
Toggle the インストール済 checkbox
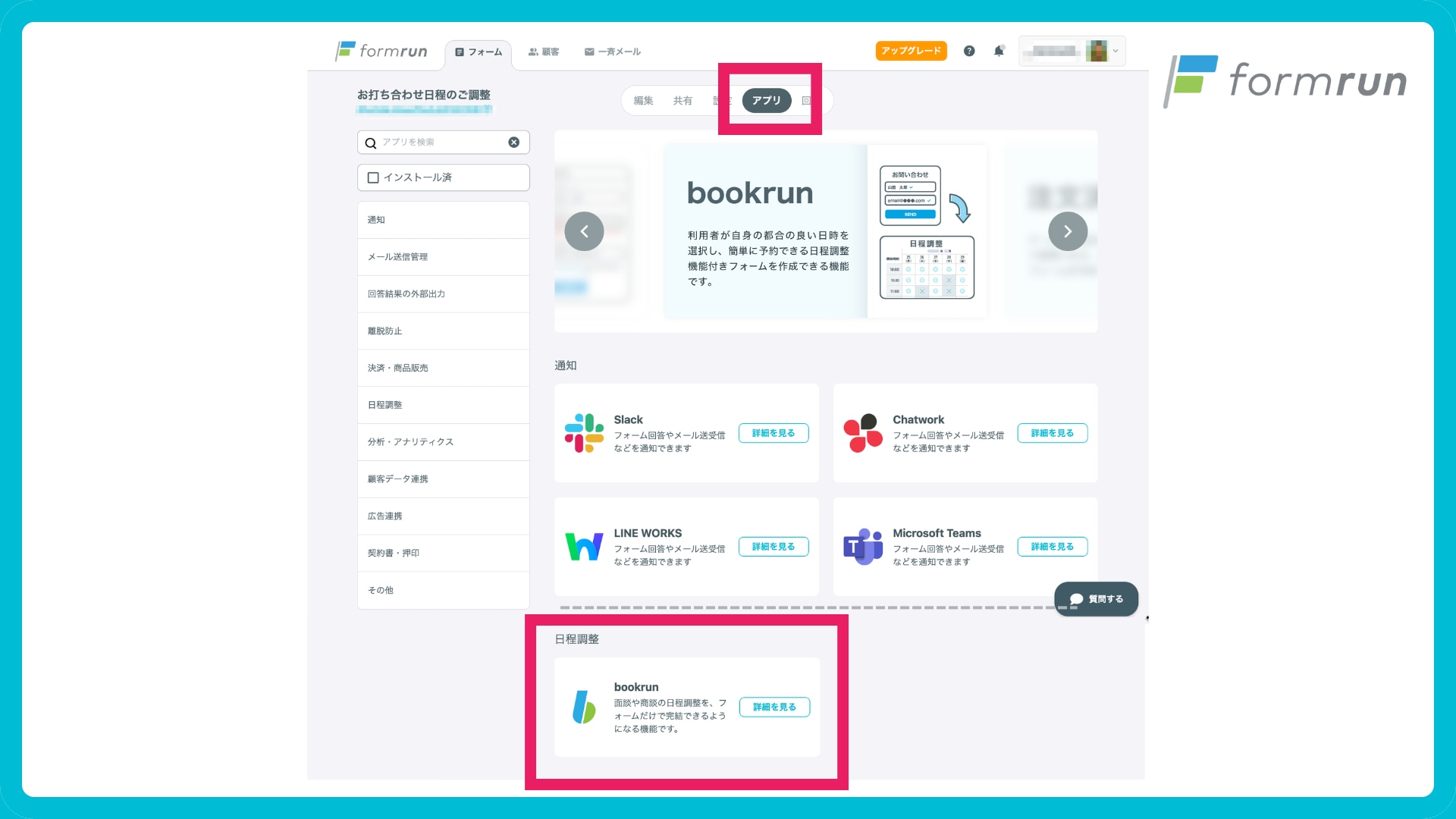[x=373, y=177]
